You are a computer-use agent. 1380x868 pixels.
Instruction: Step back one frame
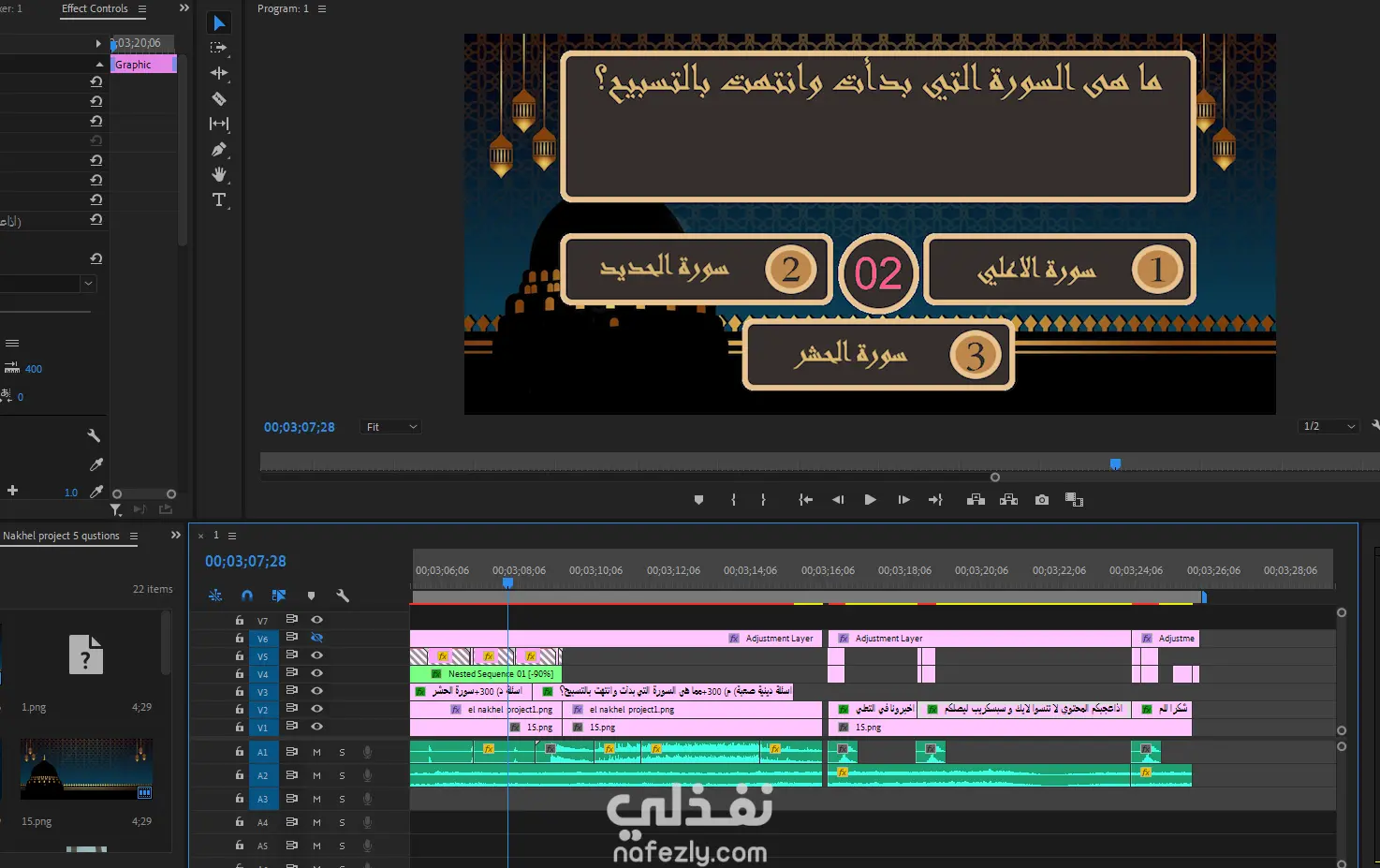click(838, 500)
